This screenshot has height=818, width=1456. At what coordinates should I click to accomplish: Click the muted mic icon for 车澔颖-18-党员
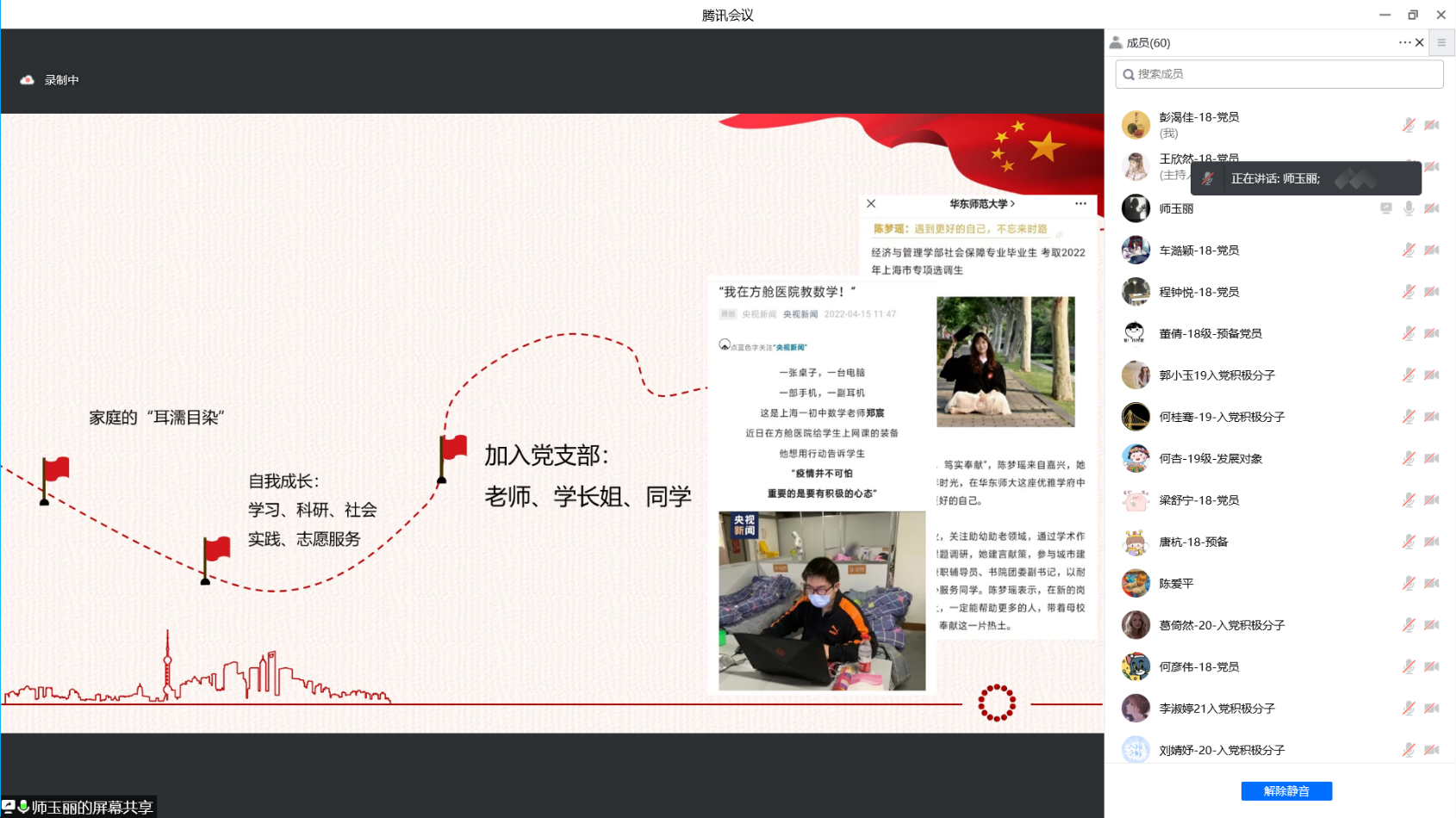1409,250
